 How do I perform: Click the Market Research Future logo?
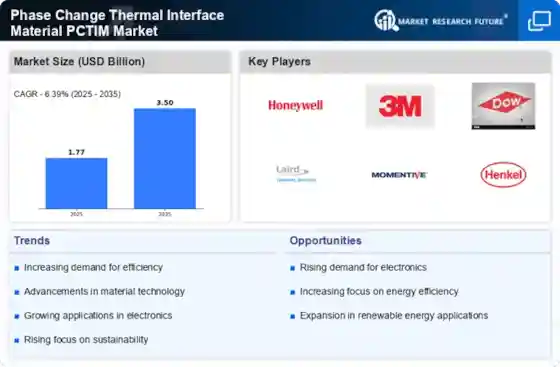tap(441, 21)
